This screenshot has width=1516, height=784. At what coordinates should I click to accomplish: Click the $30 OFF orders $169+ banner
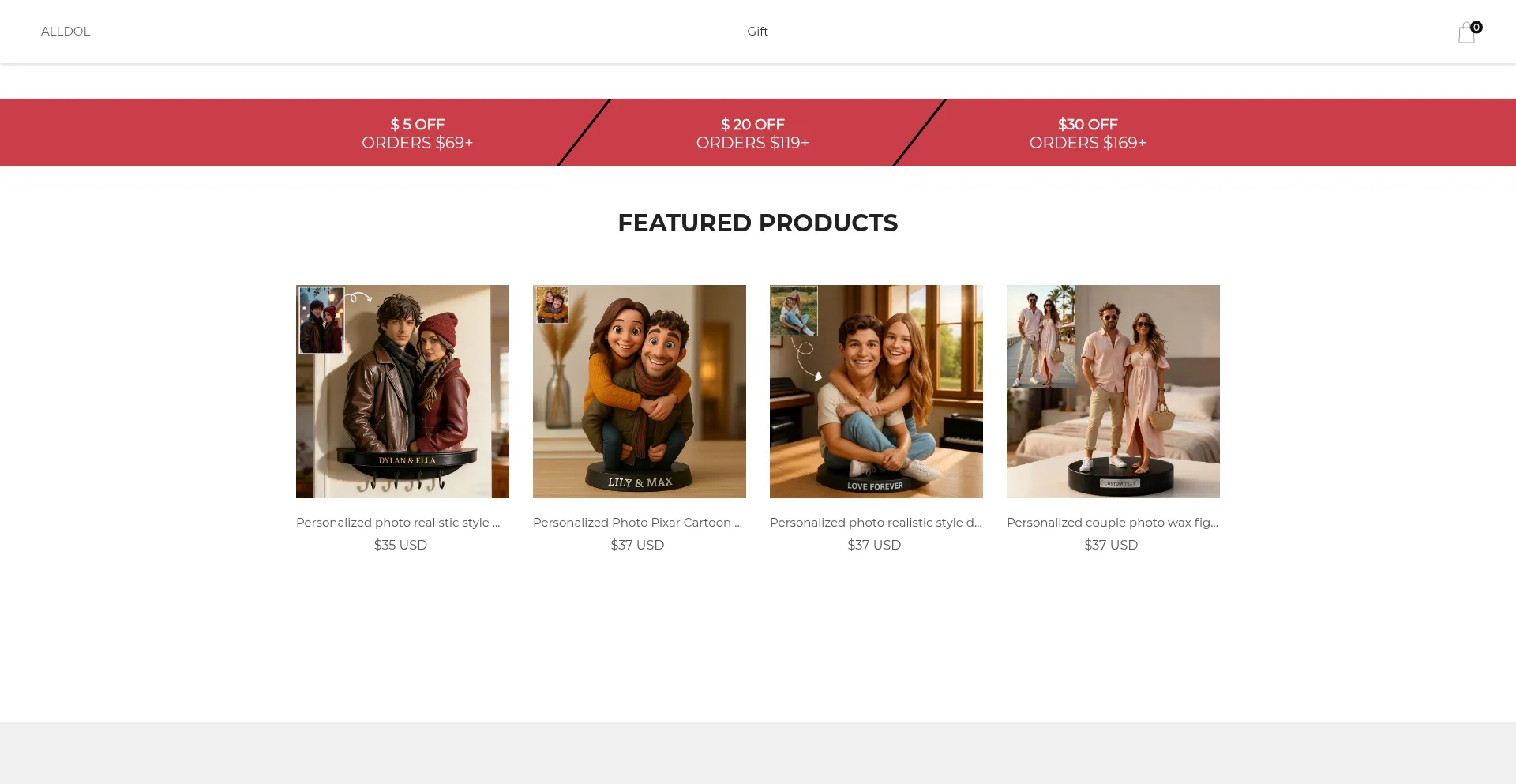pyautogui.click(x=1087, y=133)
